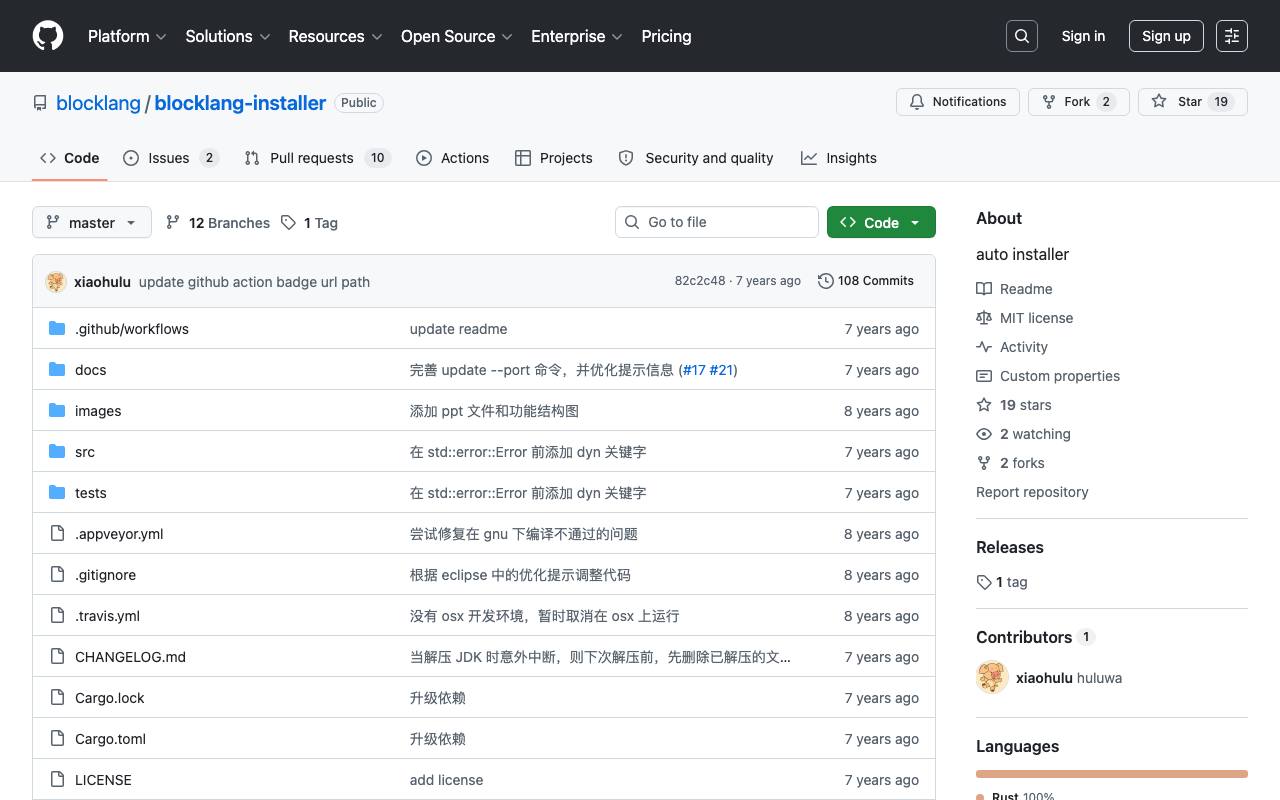Click the pulse icon beside Activity
The image size is (1280, 800).
pos(984,347)
